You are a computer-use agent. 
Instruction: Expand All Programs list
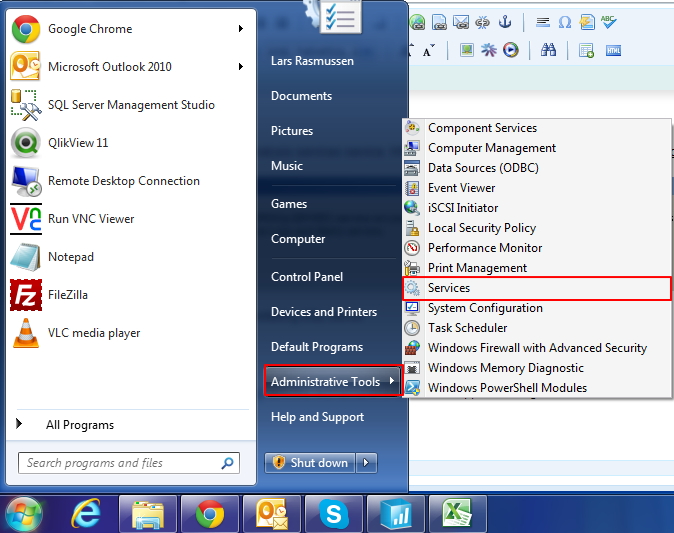[129, 425]
